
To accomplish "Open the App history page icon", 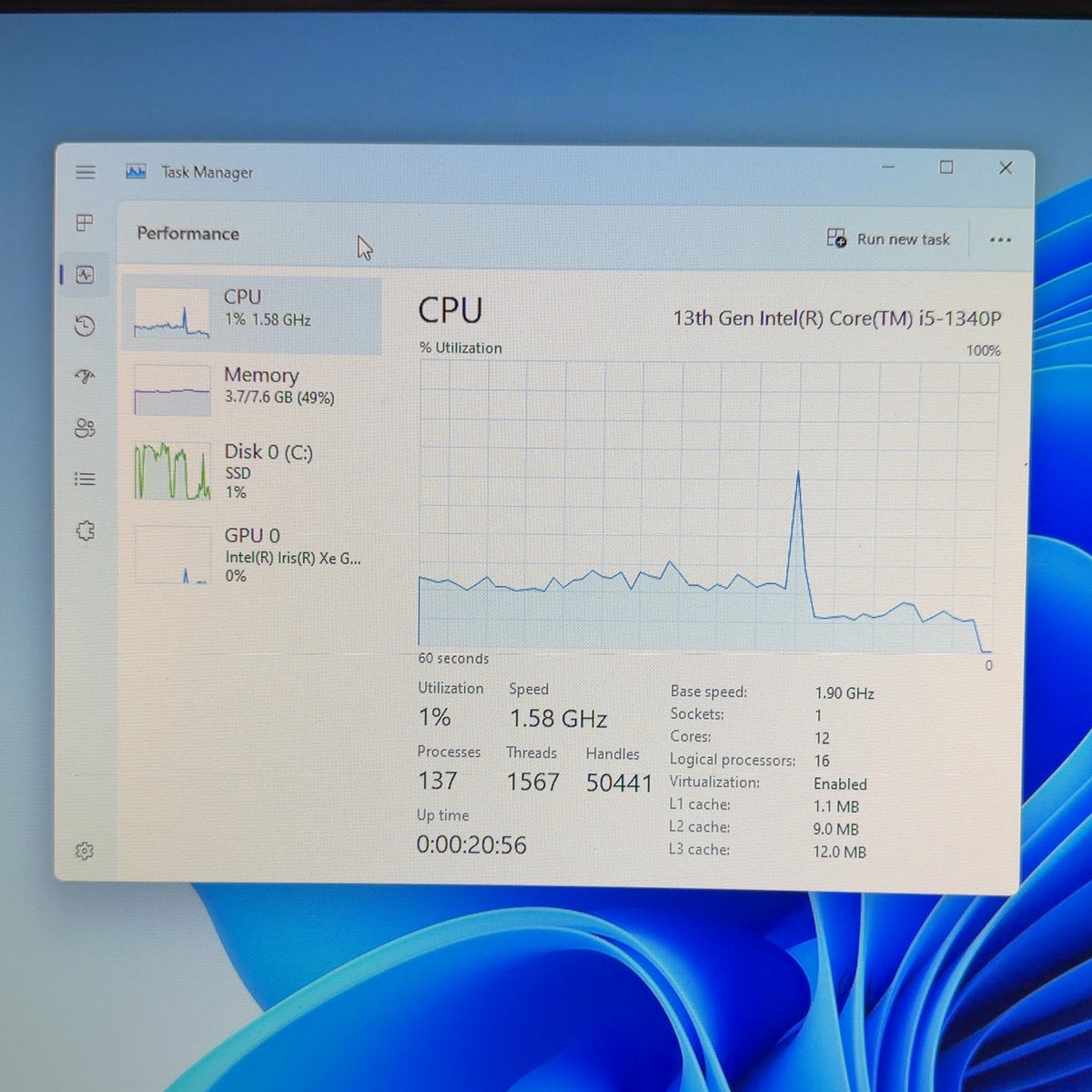I will click(x=85, y=326).
